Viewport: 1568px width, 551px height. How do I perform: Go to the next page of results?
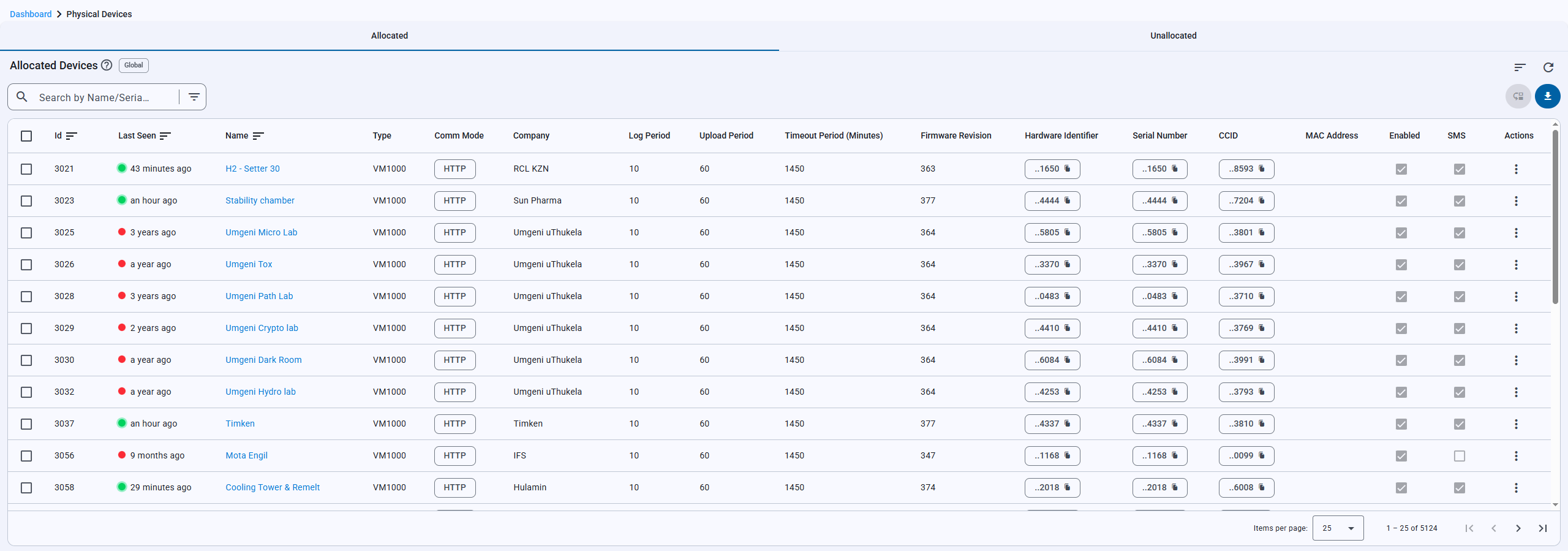pyautogui.click(x=1518, y=528)
